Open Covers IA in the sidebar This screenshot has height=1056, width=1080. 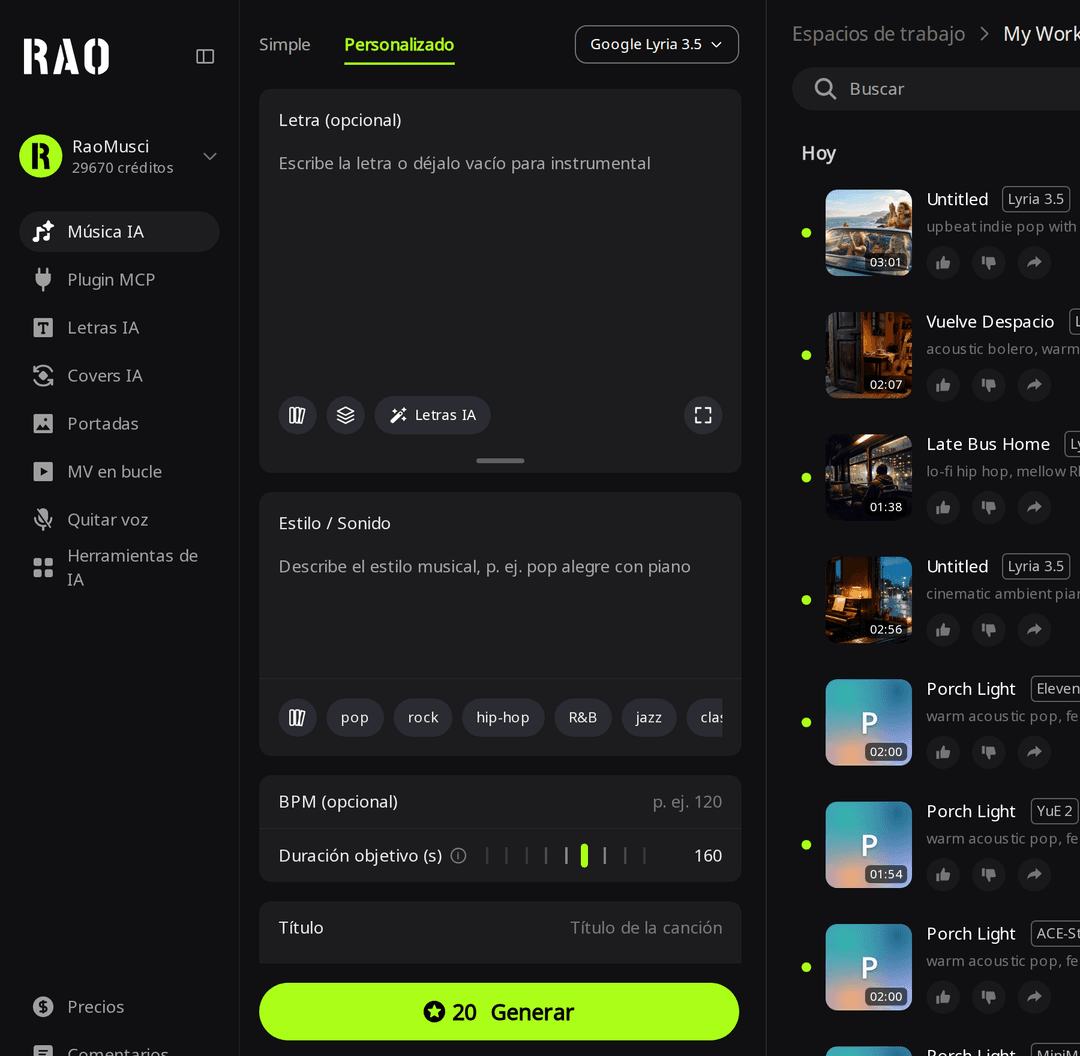coord(119,375)
